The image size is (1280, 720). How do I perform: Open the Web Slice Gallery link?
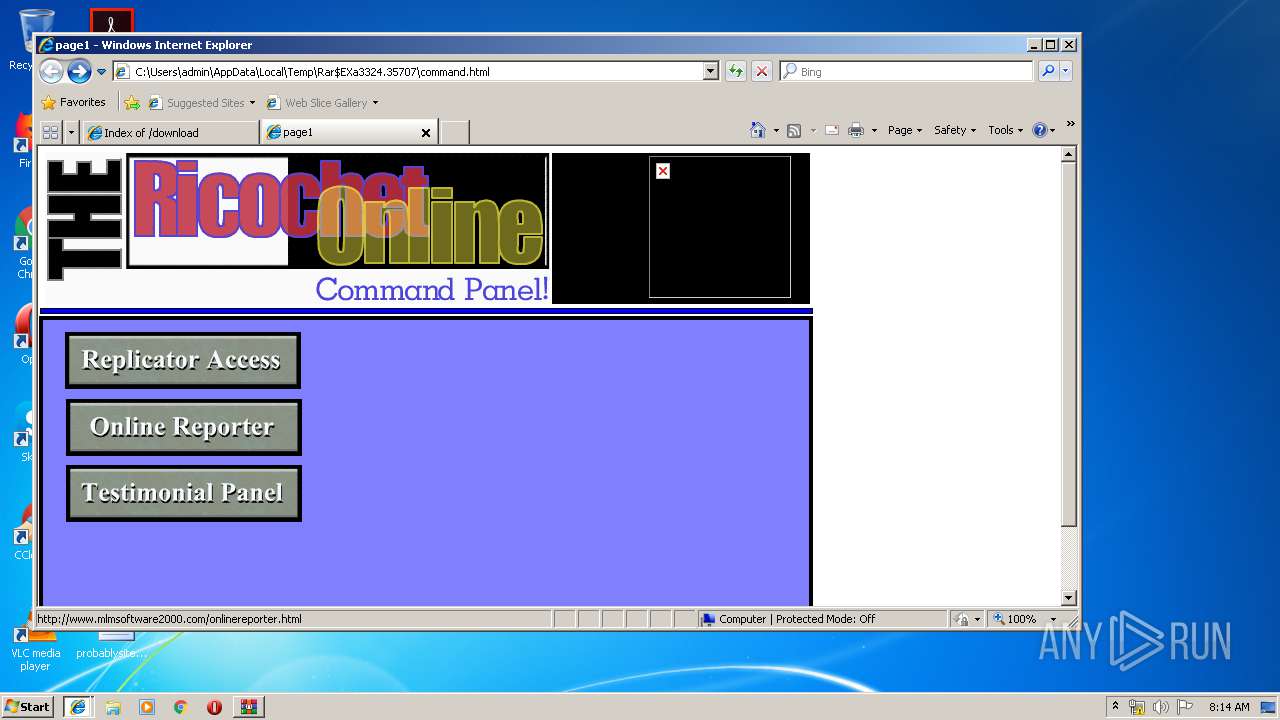(x=322, y=102)
